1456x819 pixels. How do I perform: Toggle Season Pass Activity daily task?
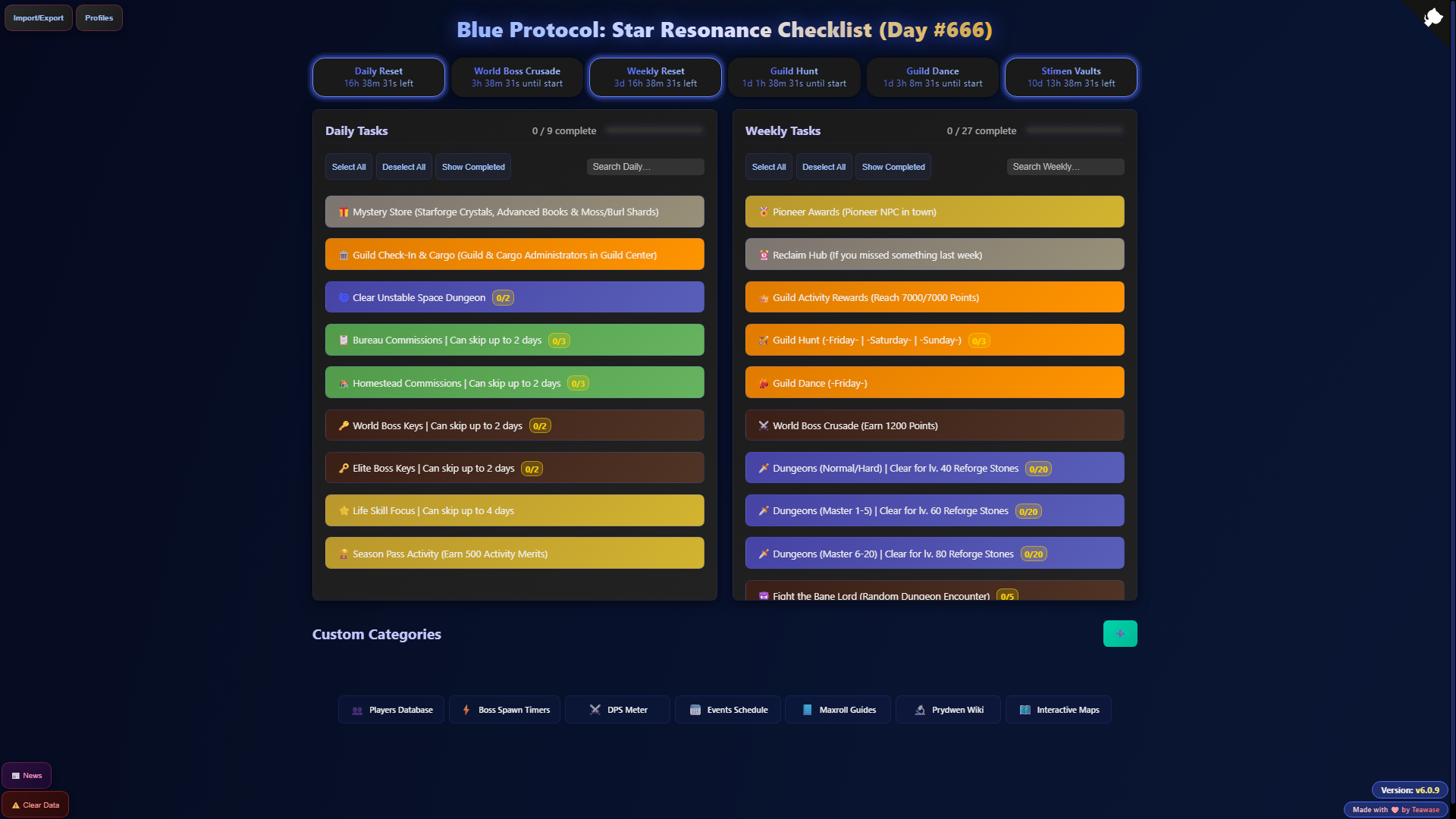[x=514, y=554]
